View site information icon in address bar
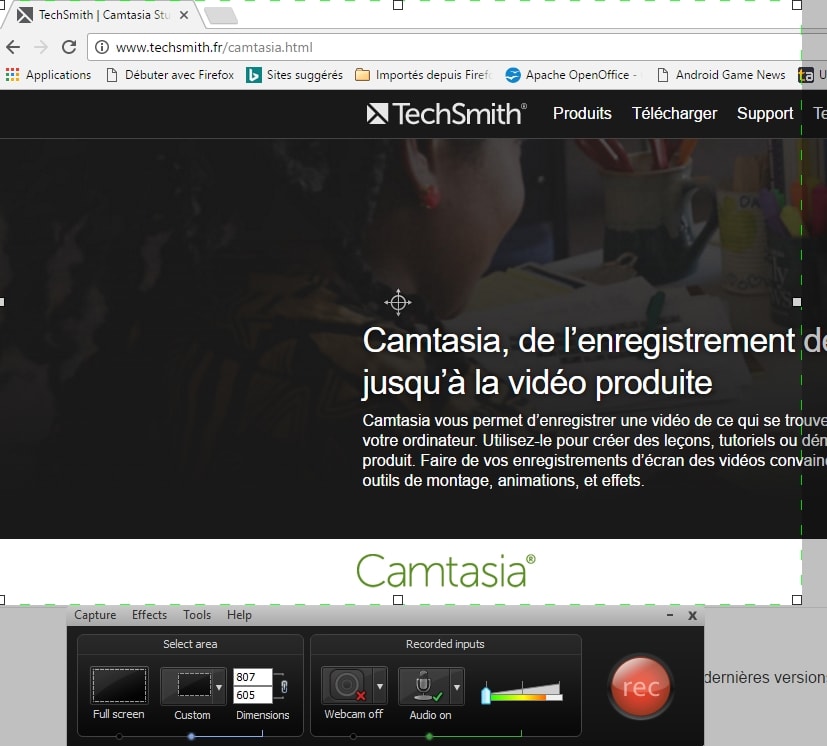 pos(102,47)
